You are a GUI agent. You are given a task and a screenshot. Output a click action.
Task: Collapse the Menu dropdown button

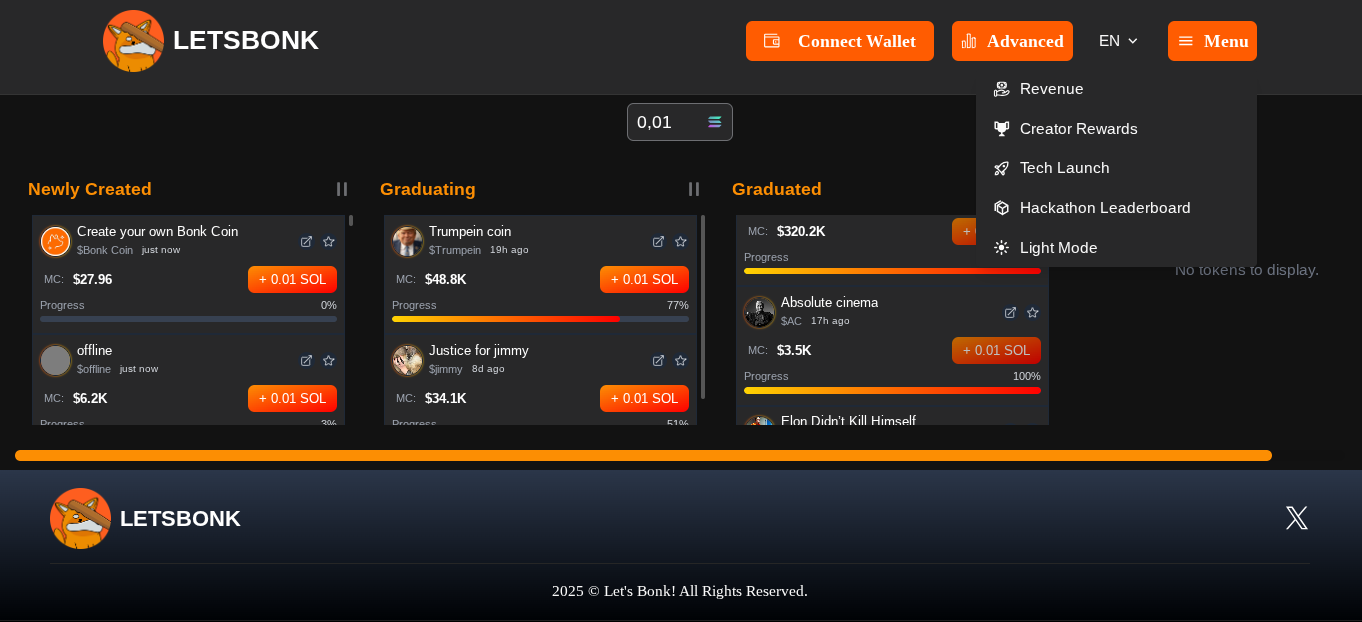pos(1212,41)
